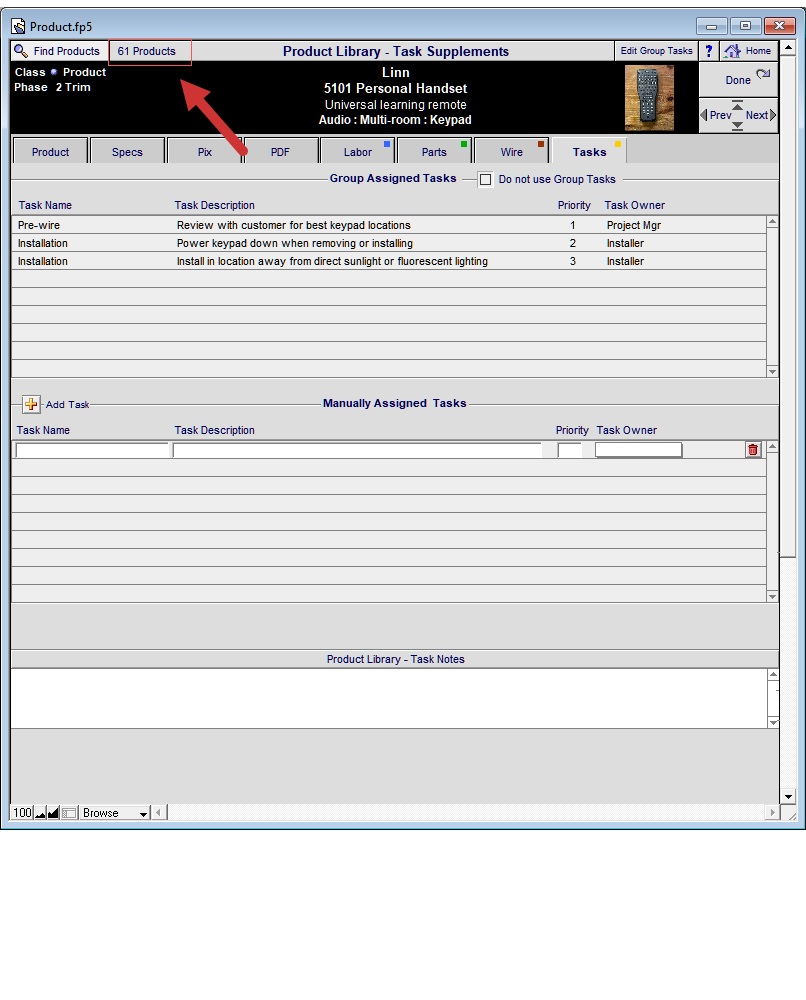The height and width of the screenshot is (1000, 806).
Task: Switch to the Product tab
Action: pos(50,152)
